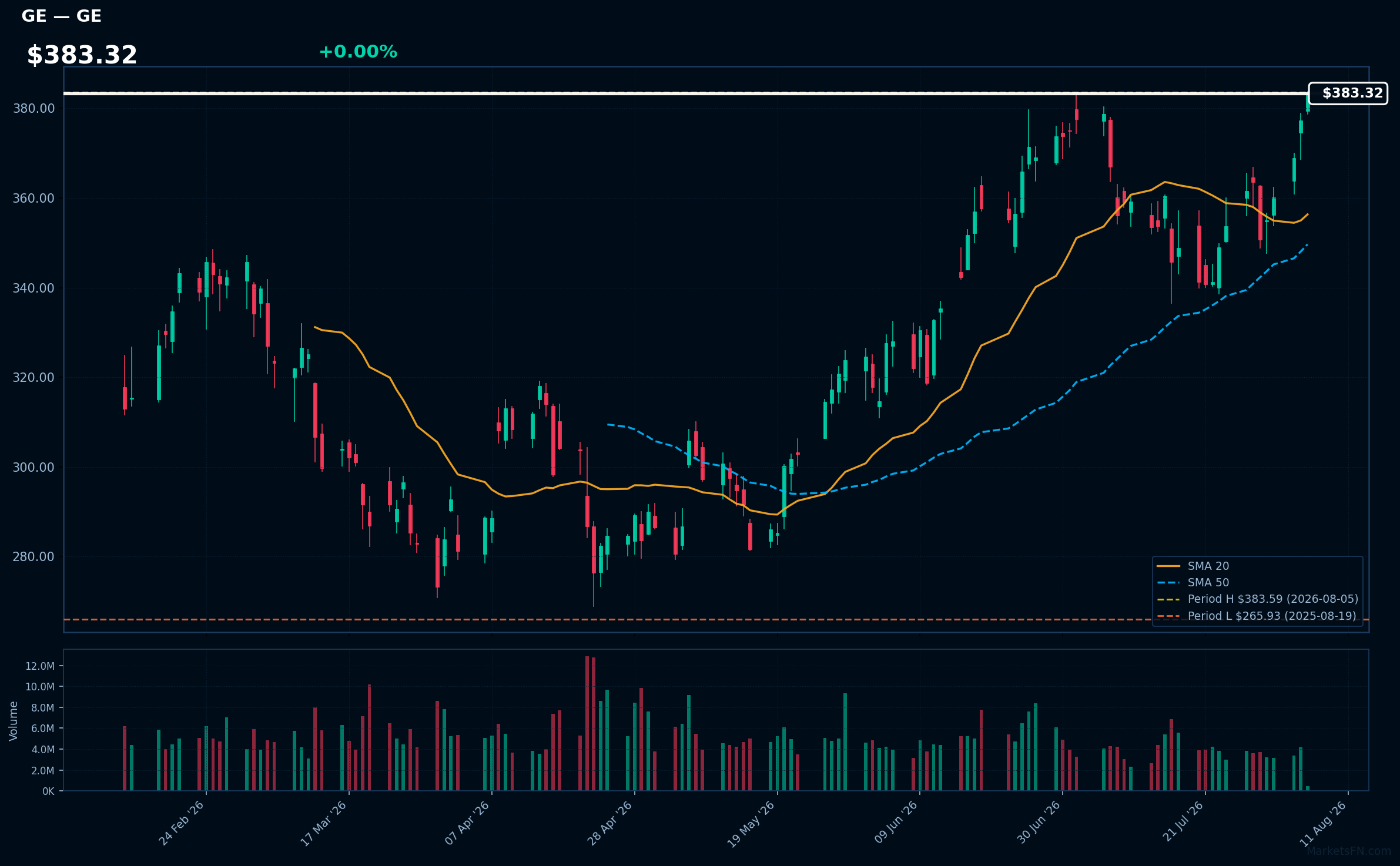Click the $383.32 price tag on right axis
The width and height of the screenshot is (1400, 866).
(1348, 93)
